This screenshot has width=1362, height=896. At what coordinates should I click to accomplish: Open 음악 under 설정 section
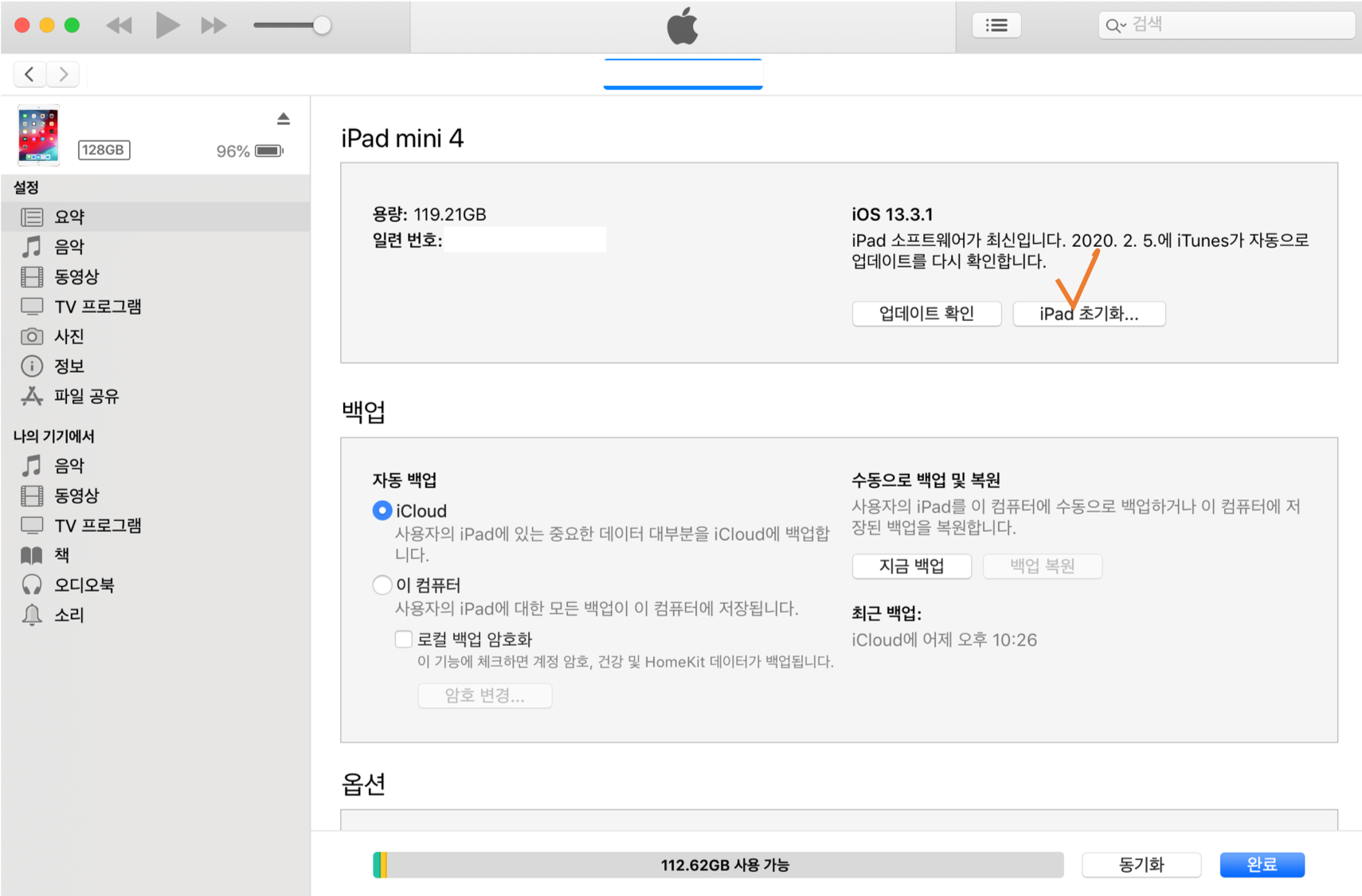click(155, 247)
